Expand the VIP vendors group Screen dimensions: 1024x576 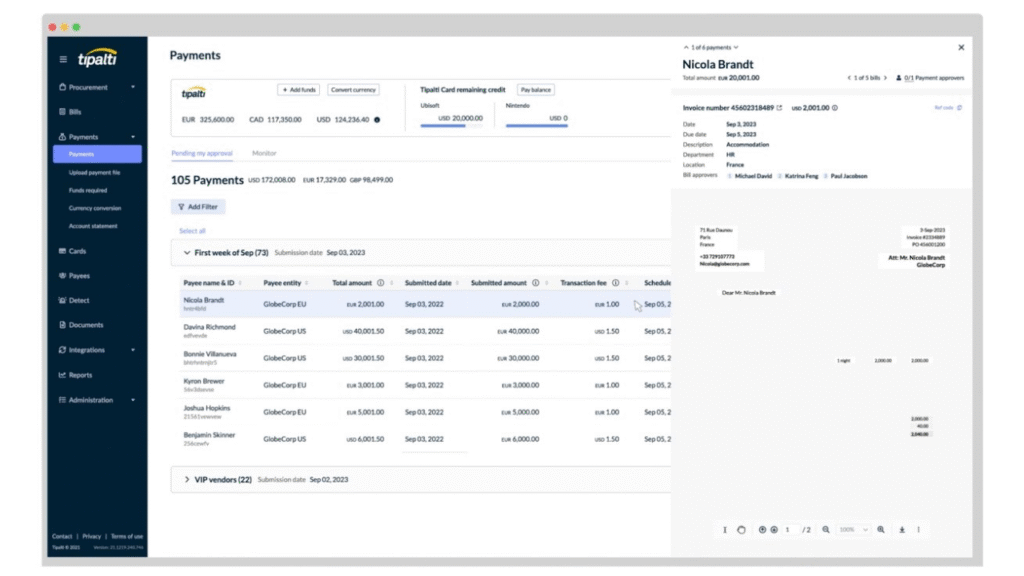[186, 480]
